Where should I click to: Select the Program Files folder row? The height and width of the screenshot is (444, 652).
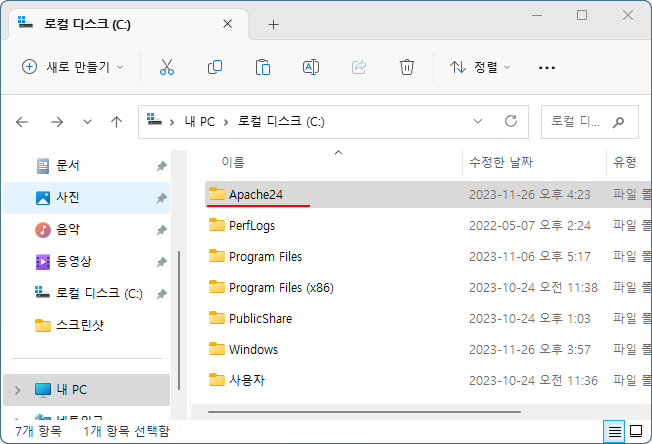[428, 257]
